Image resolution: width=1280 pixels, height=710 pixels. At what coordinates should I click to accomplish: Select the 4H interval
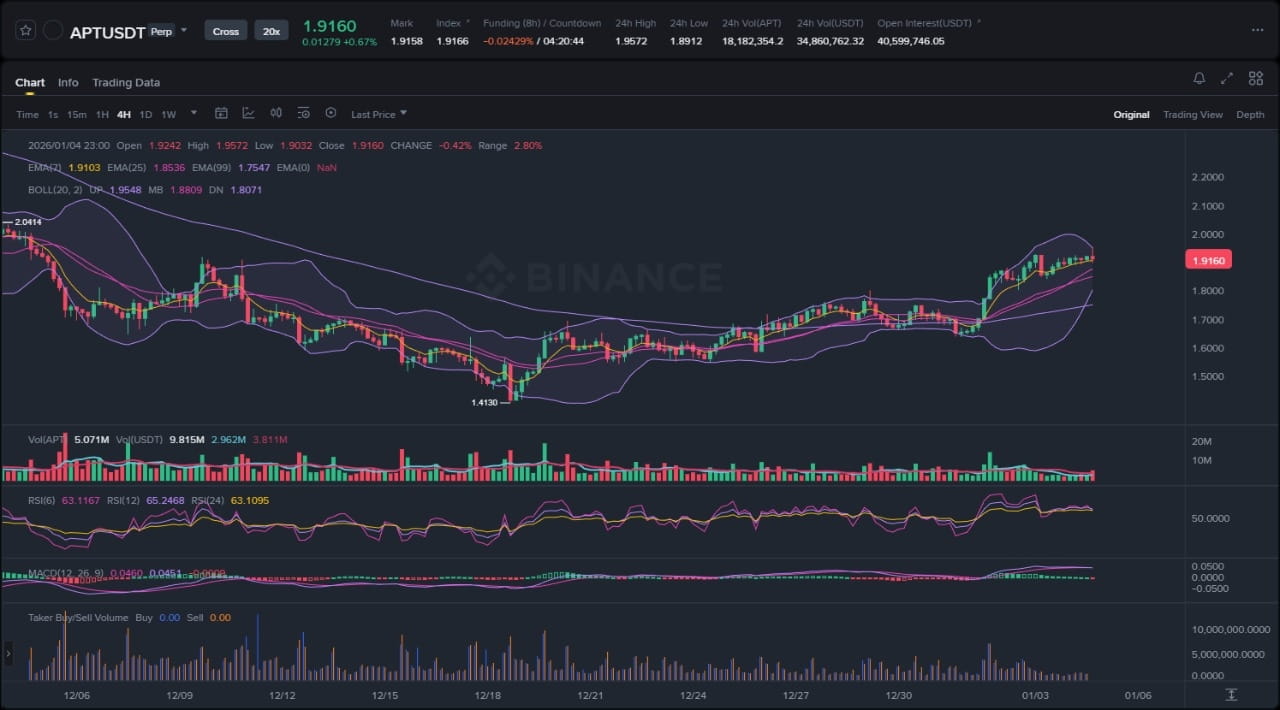pos(124,114)
